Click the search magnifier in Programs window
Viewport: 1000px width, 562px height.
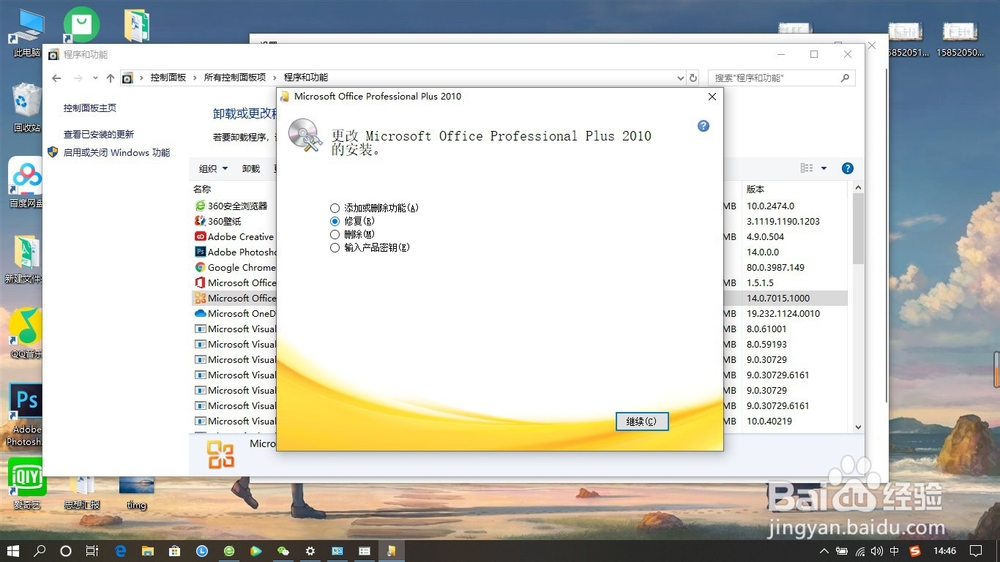click(x=845, y=78)
